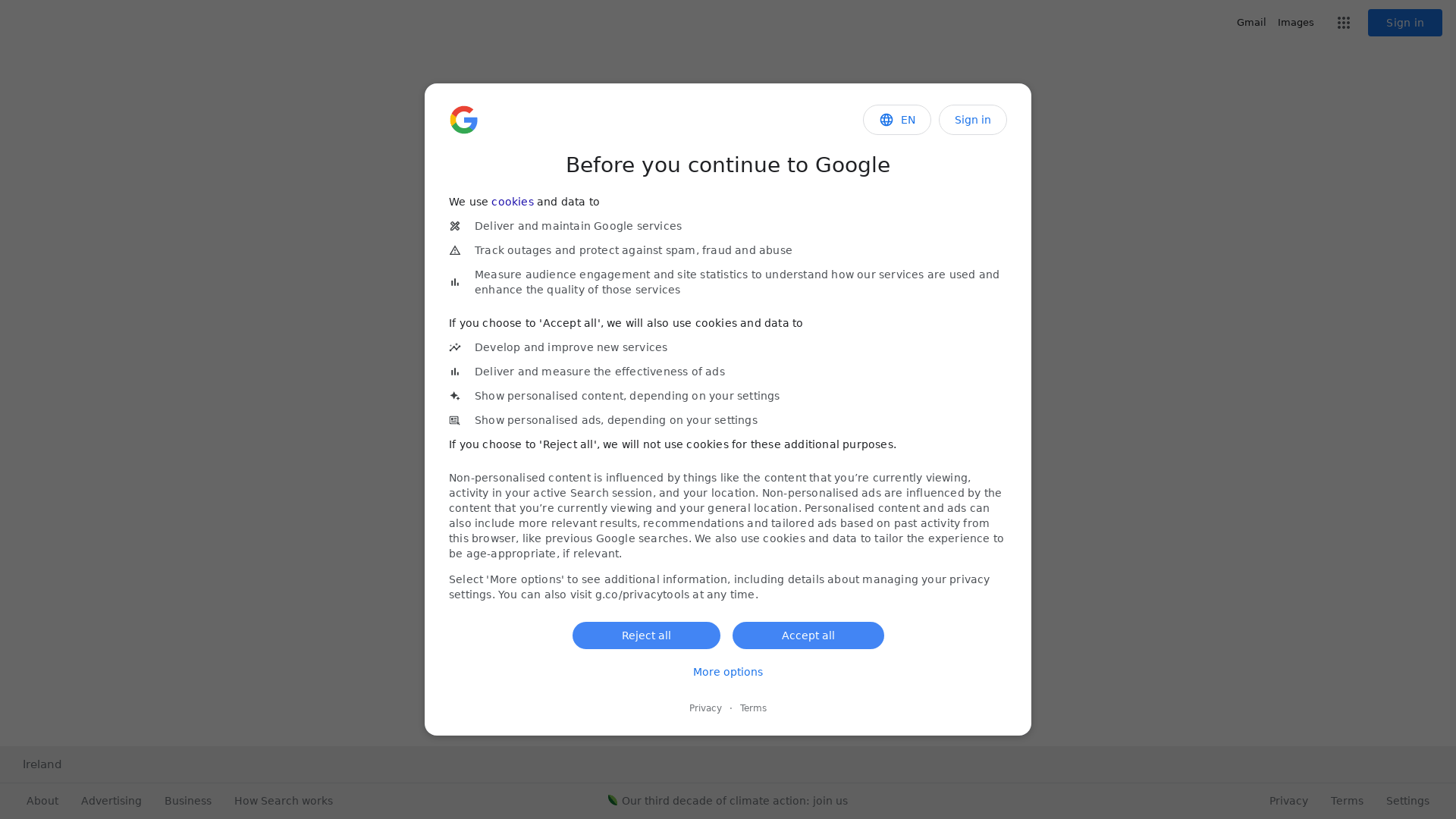This screenshot has width=1456, height=819.
Task: Open the Google apps grid launcher
Action: click(1343, 22)
